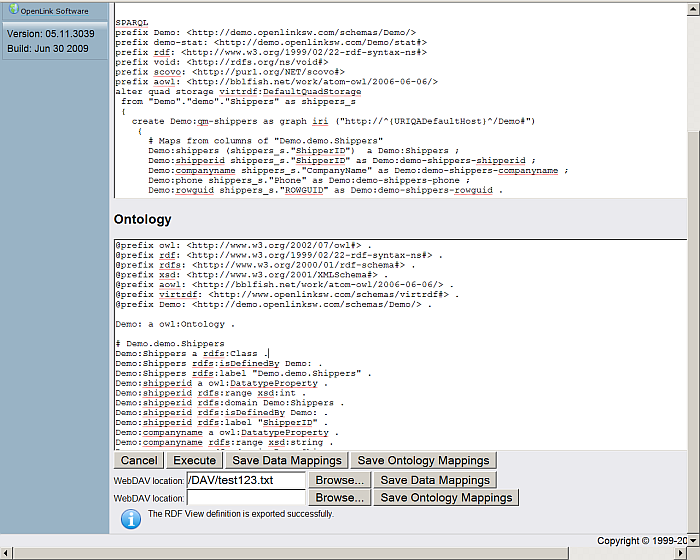Click the Ontology section heading

tap(142, 219)
